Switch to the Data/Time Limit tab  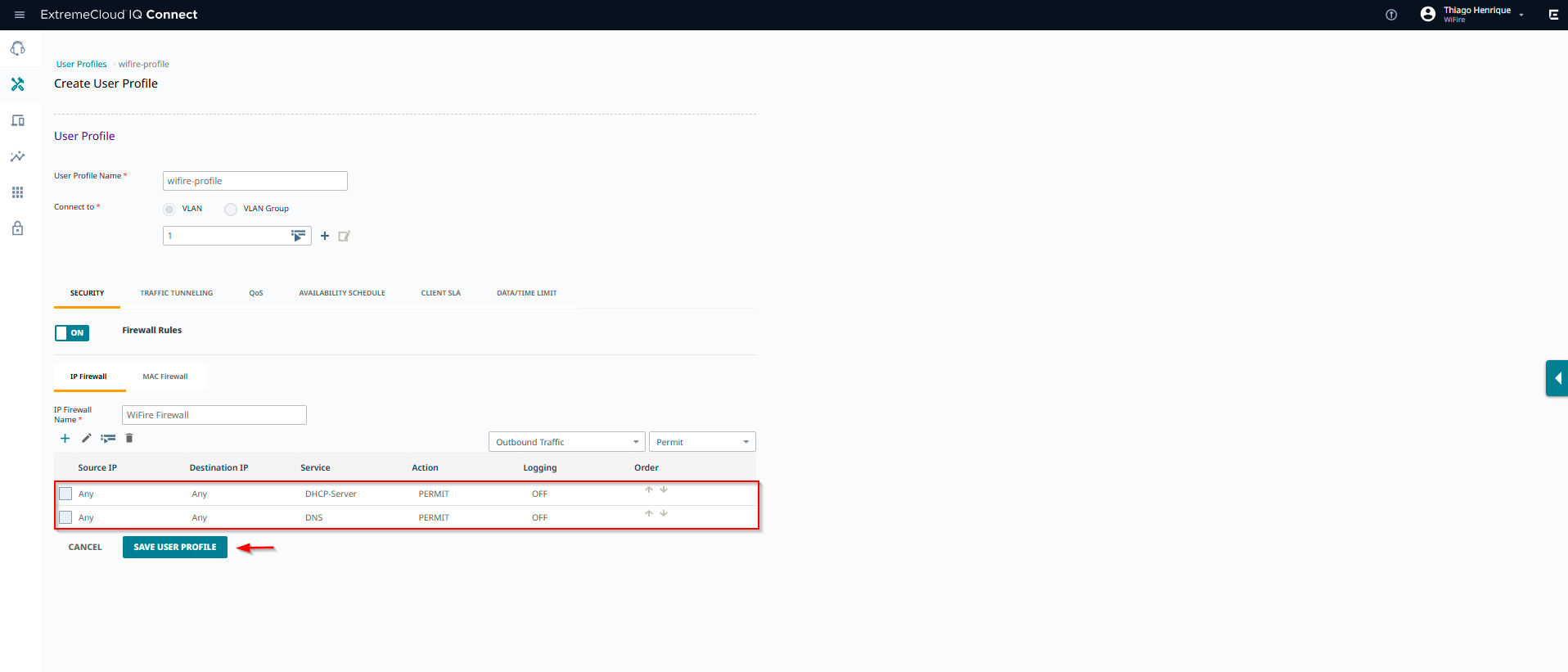click(527, 293)
